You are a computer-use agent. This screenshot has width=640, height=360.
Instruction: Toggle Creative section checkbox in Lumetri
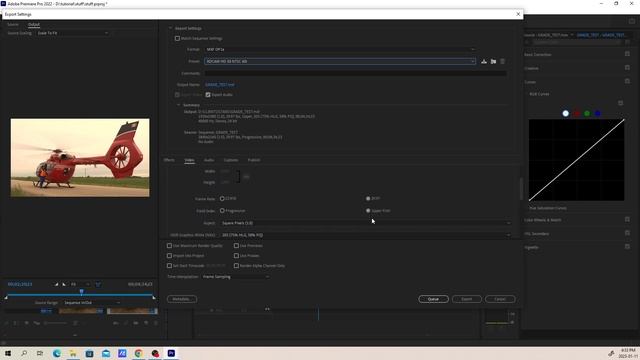tap(627, 68)
